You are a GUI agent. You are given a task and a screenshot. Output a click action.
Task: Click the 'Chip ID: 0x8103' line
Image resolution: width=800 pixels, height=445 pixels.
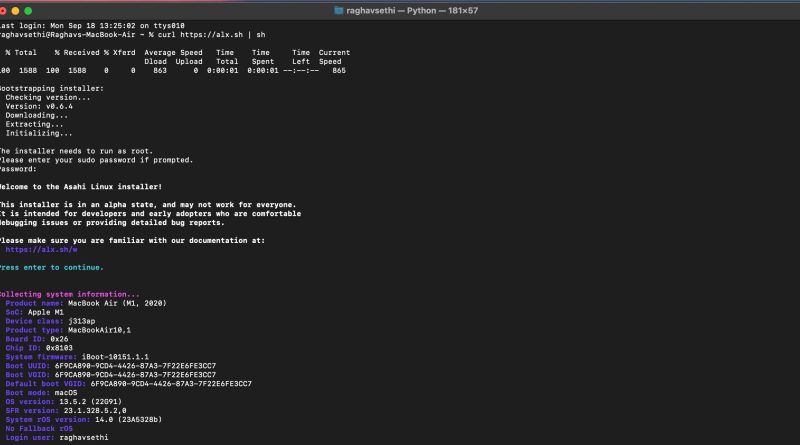(39, 348)
